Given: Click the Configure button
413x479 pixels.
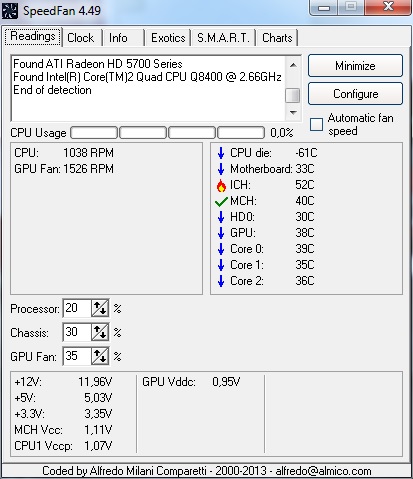Looking at the screenshot, I should click(x=355, y=94).
